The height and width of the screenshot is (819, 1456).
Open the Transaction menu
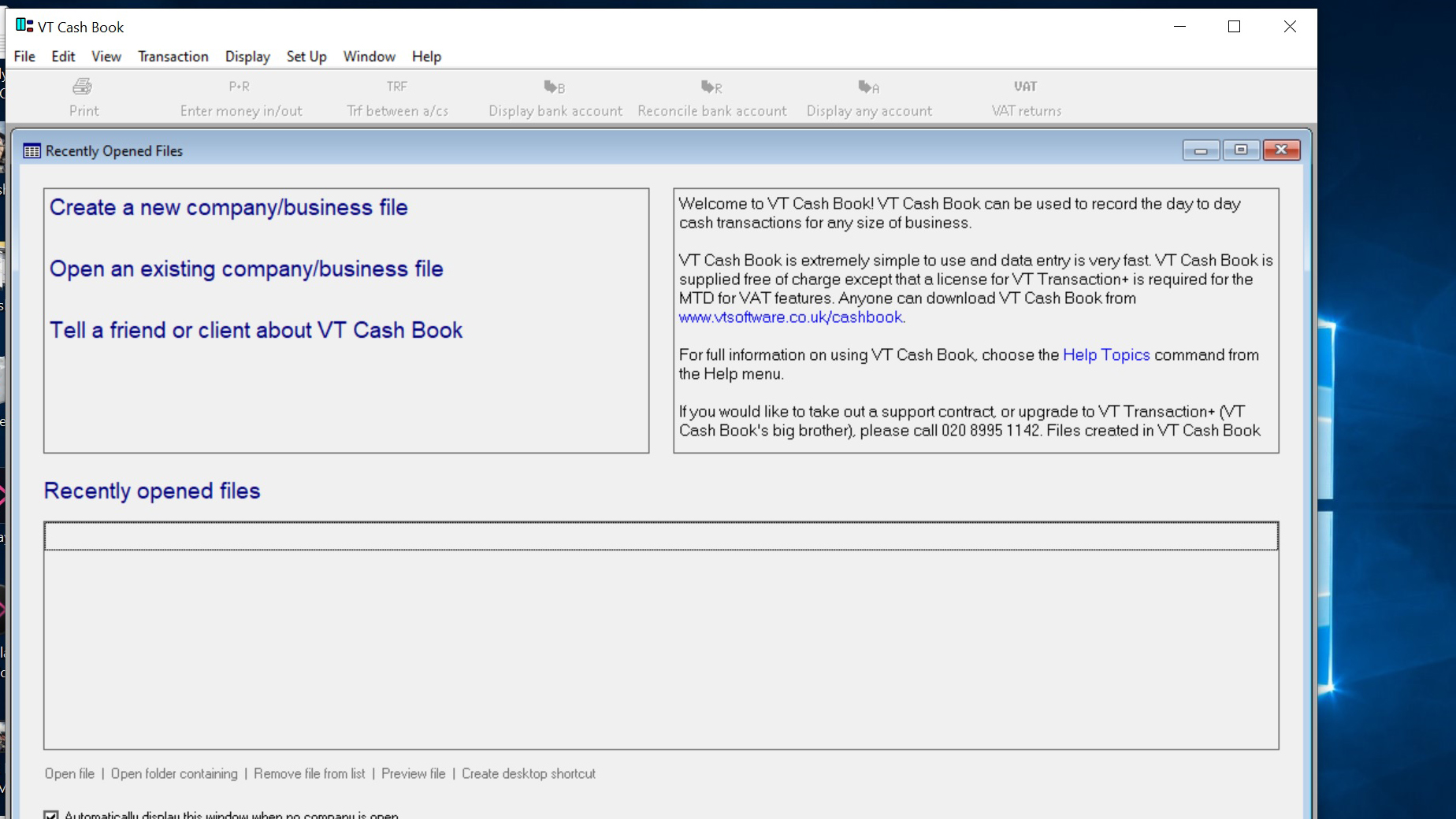tap(173, 57)
